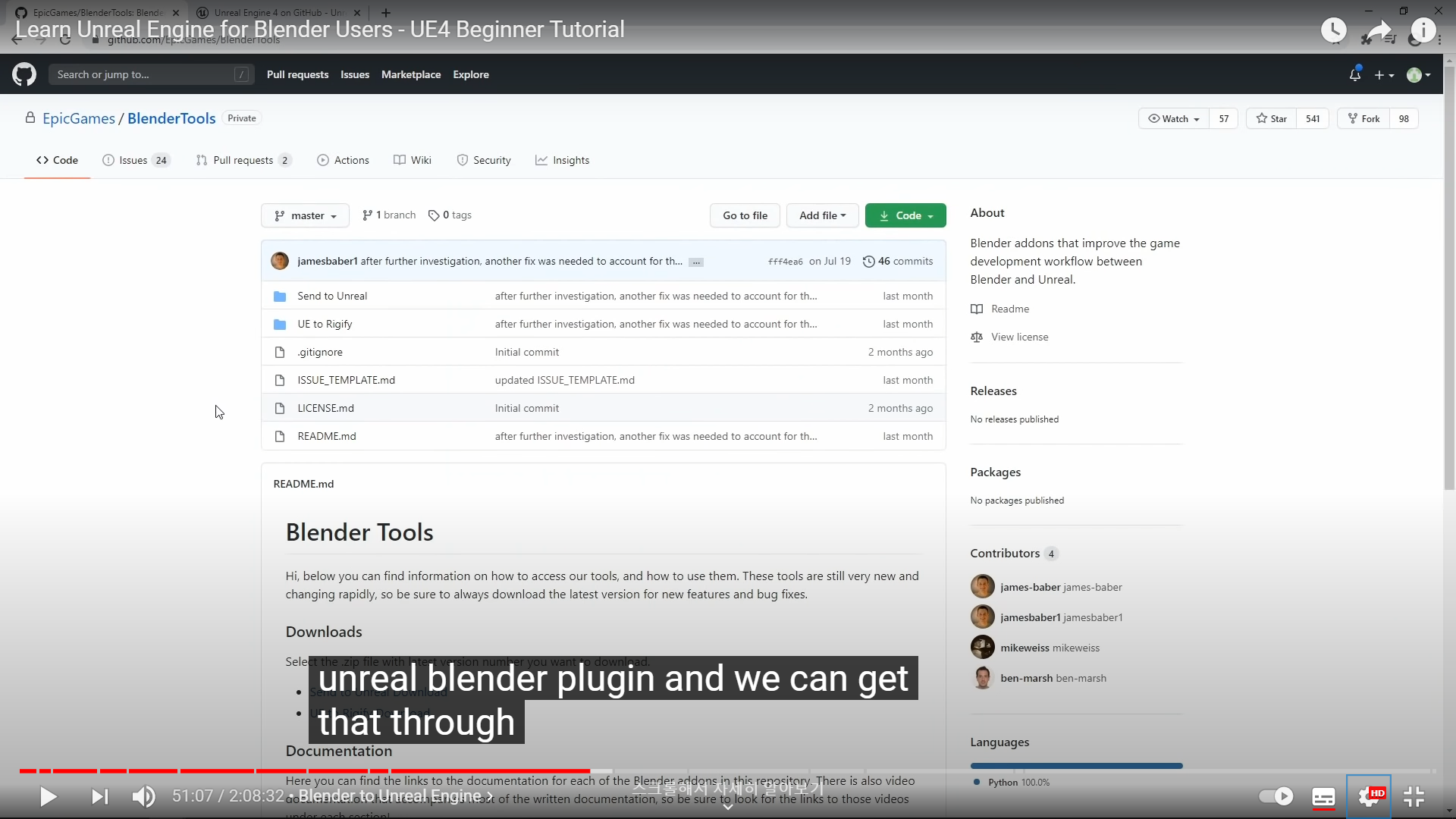Expand the master branch dropdown

[305, 215]
